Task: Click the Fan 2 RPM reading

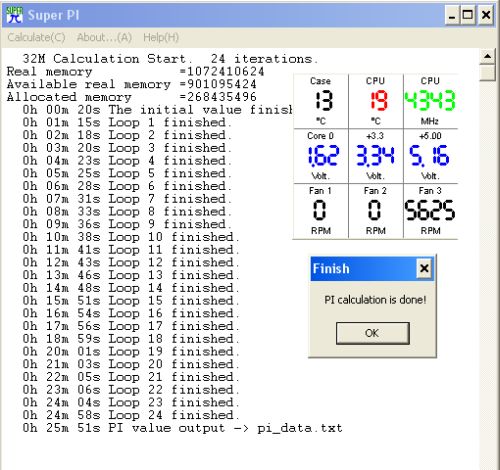Action: [376, 211]
